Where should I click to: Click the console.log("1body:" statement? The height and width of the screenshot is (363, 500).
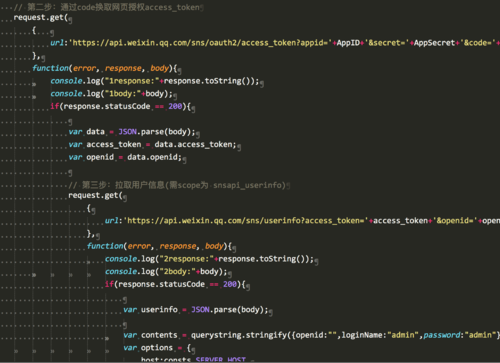(111, 94)
